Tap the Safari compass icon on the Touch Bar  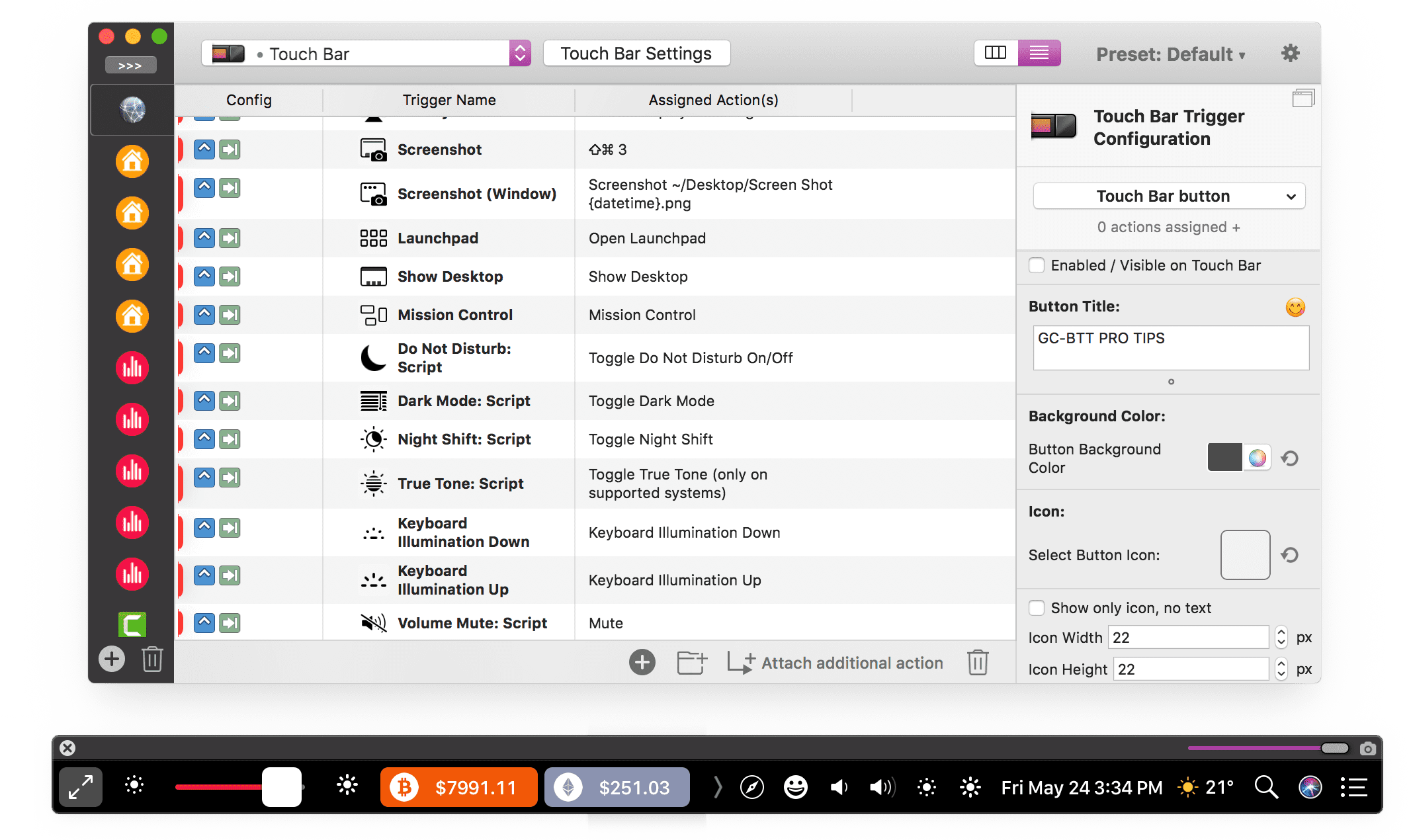click(752, 787)
